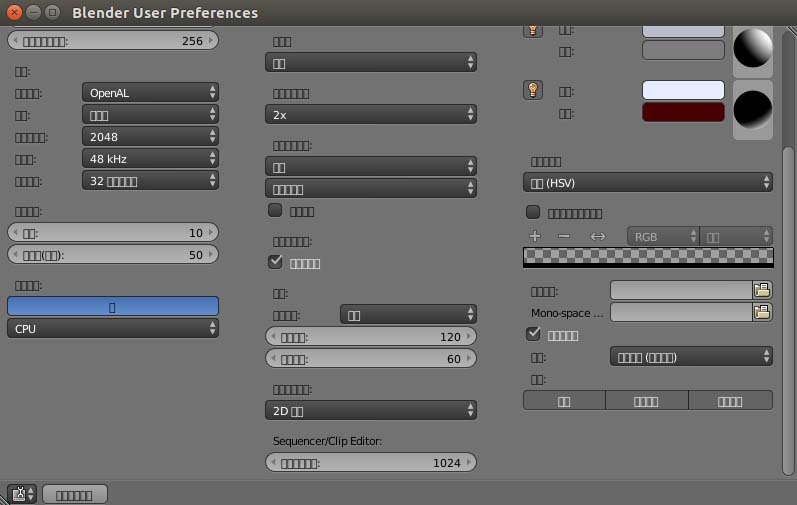Click the lower dark light direction sphere
Viewport: 797px width, 505px height.
tap(753, 110)
